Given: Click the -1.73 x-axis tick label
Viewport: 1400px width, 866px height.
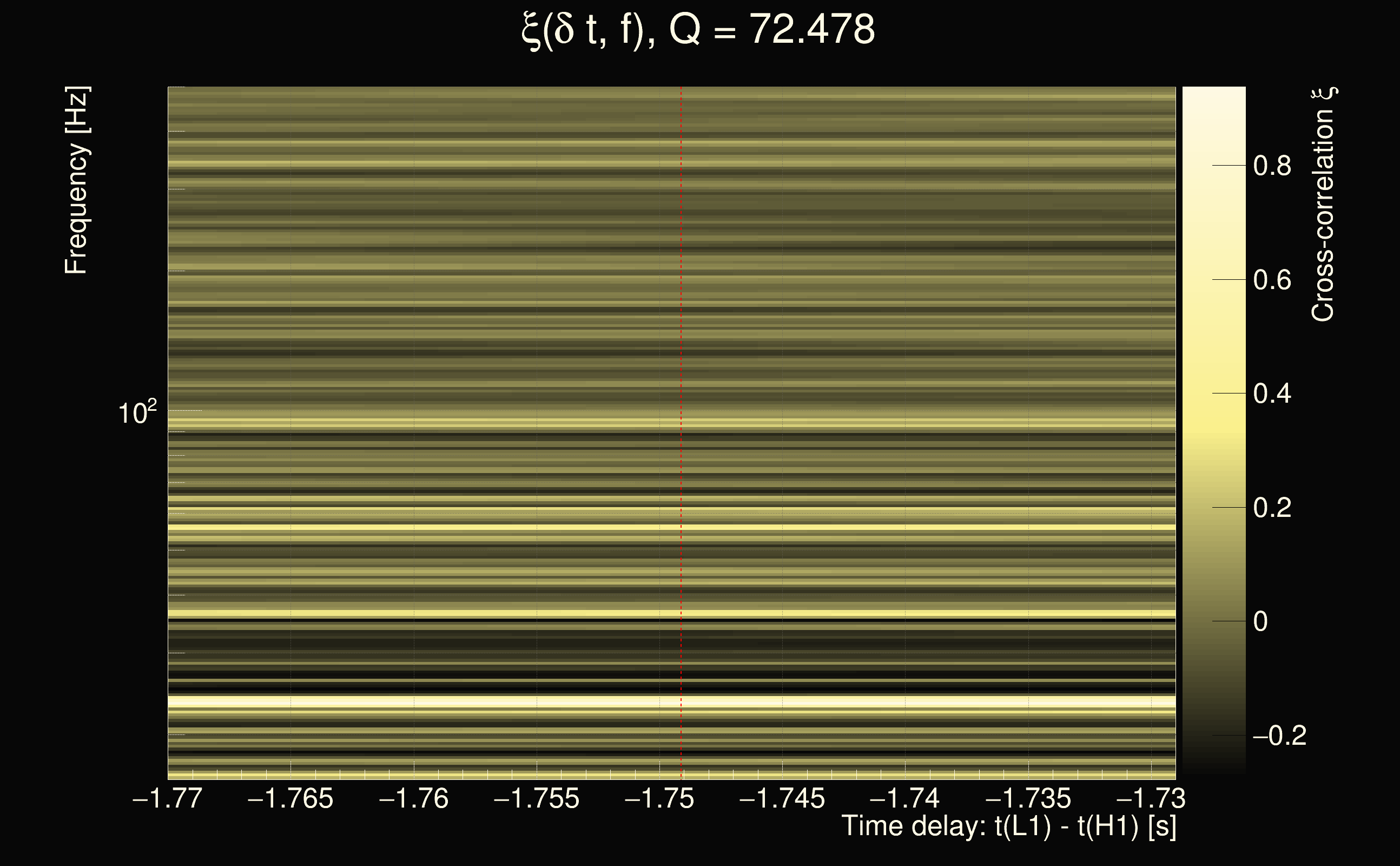Looking at the screenshot, I should (x=1151, y=798).
